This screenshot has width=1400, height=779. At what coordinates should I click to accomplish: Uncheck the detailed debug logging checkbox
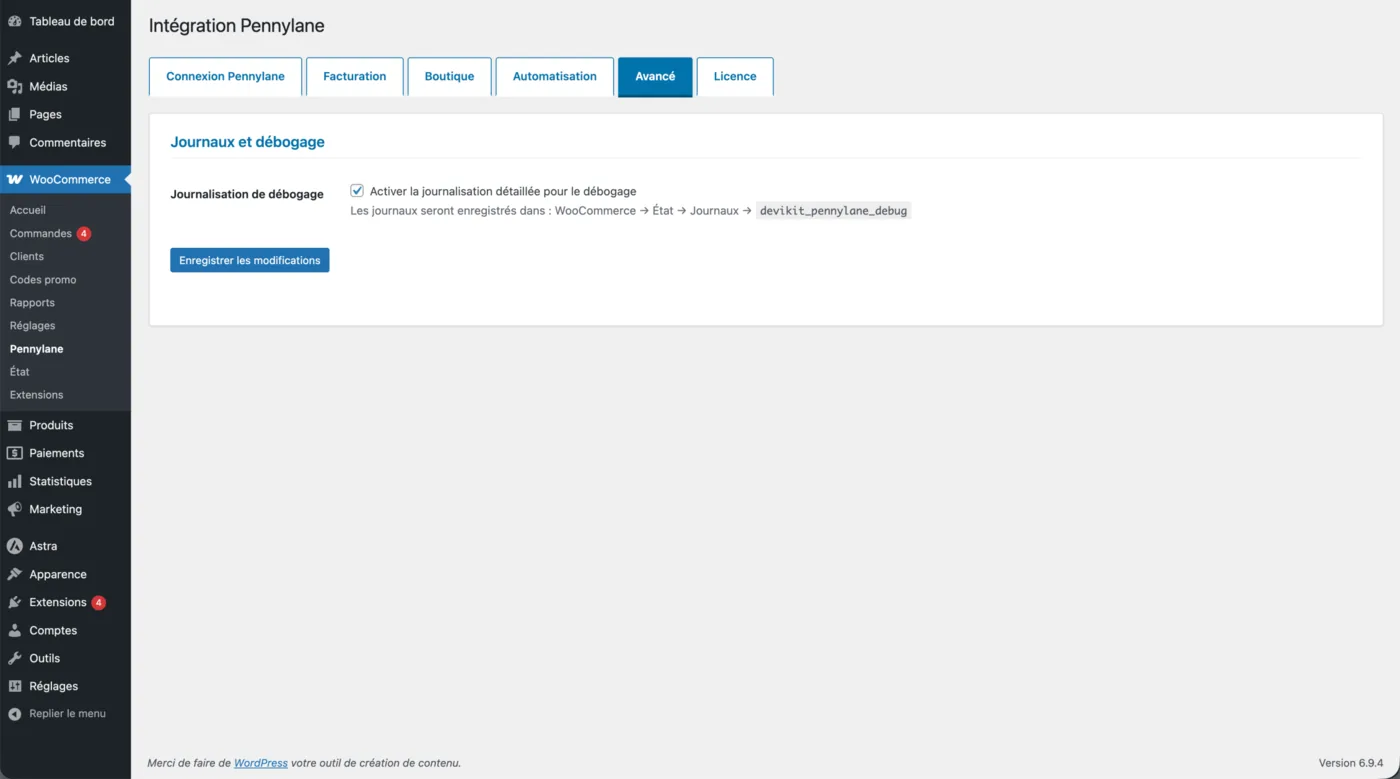pos(357,190)
